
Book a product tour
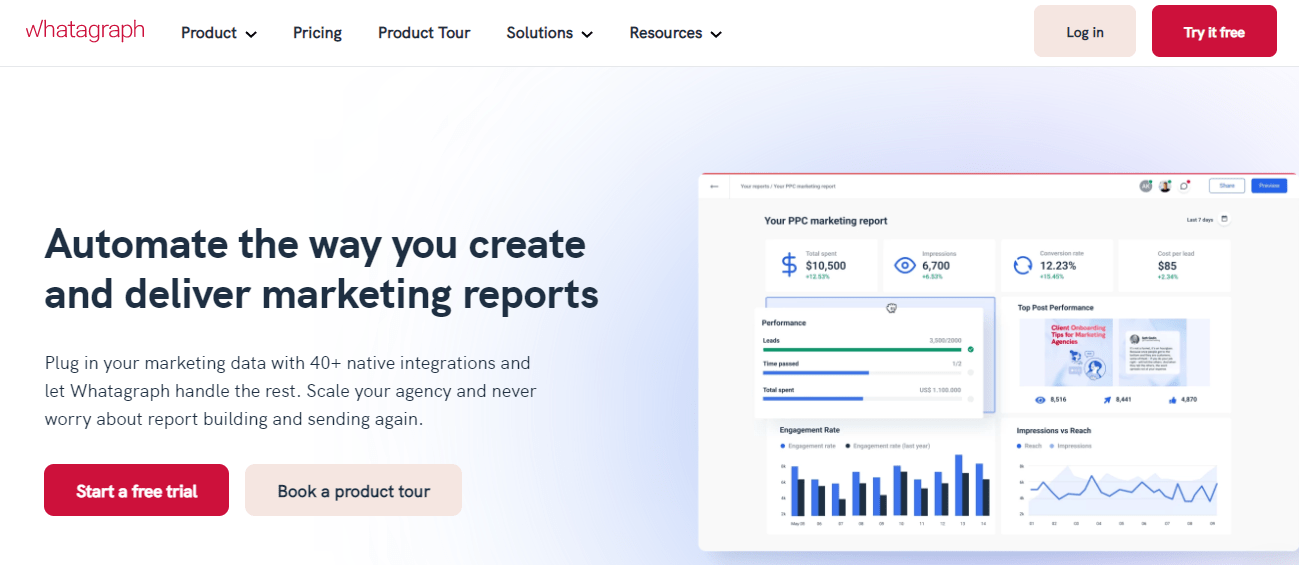(x=353, y=490)
